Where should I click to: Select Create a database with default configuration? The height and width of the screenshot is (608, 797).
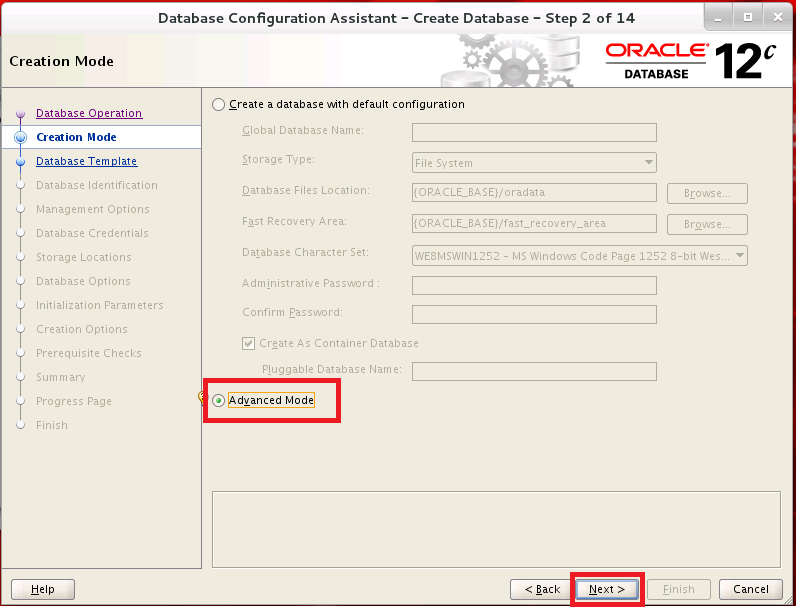point(219,105)
